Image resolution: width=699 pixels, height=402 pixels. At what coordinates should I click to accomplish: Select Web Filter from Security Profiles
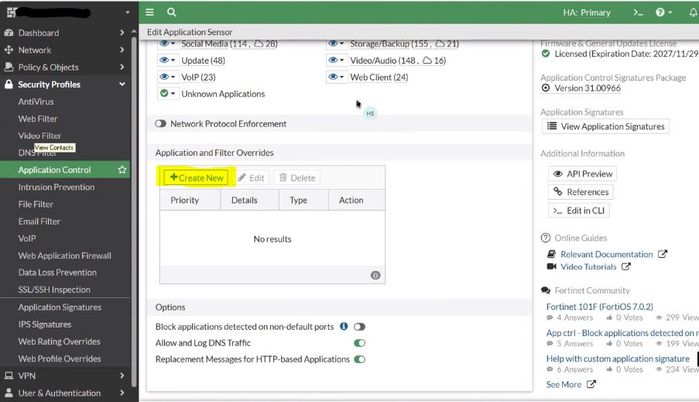coord(38,119)
